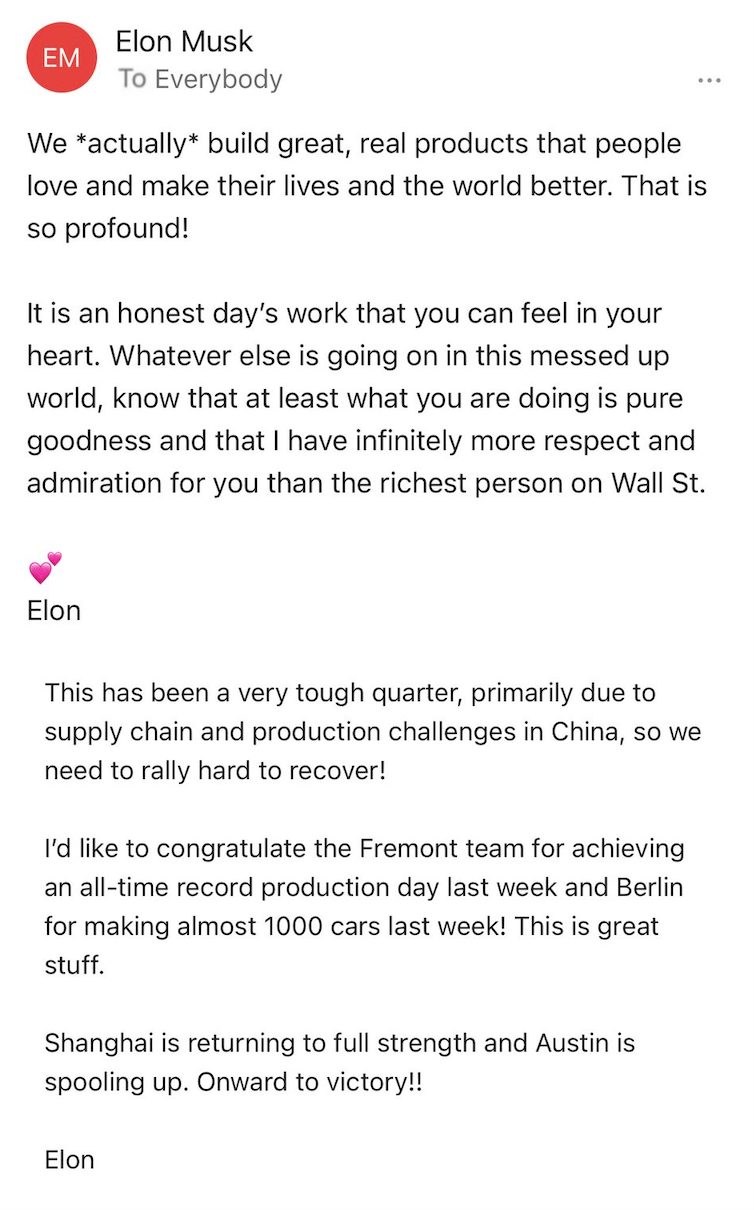Click the word Austin
The height and width of the screenshot is (1210, 754).
point(570,1043)
